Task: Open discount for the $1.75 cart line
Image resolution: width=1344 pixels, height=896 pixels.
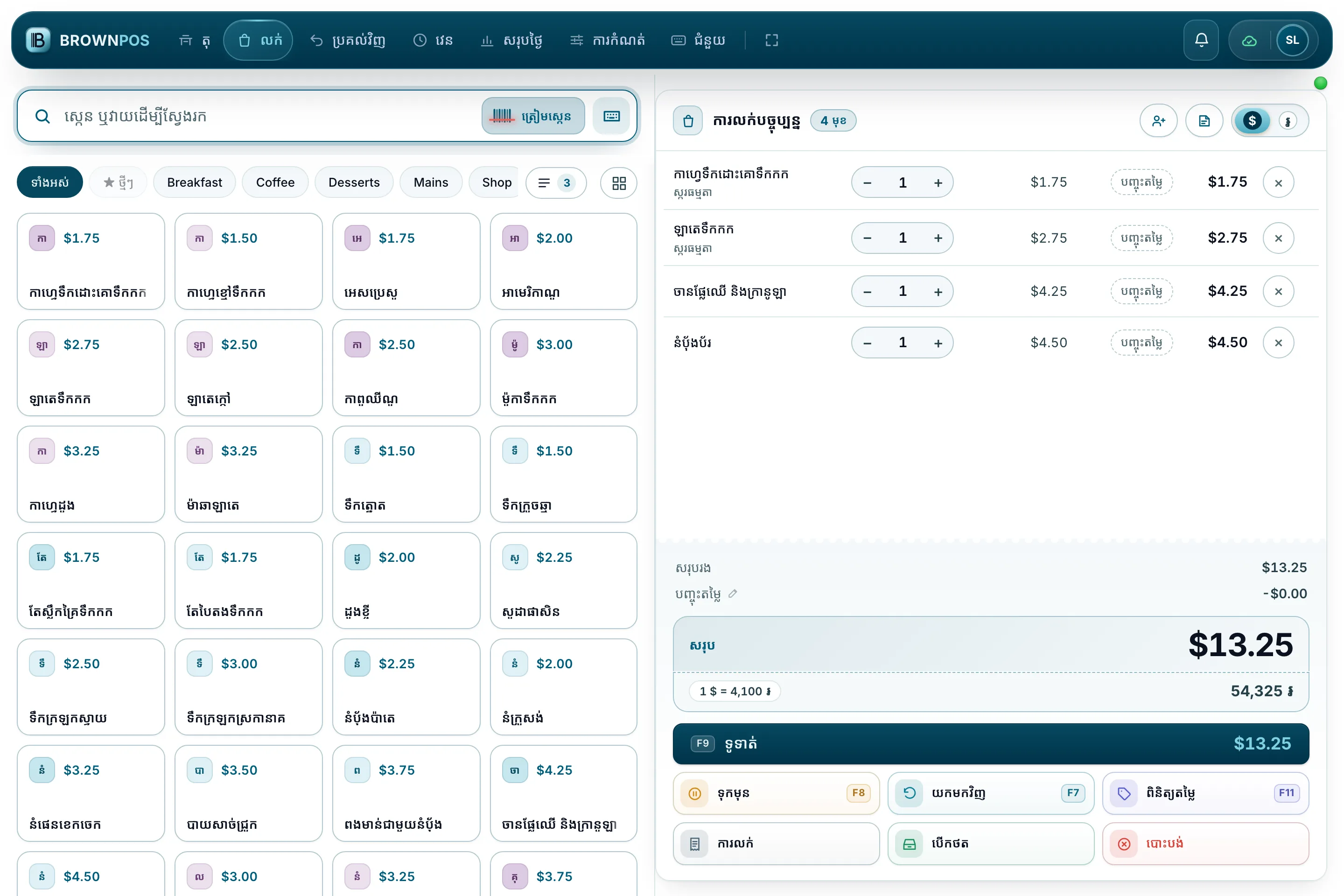Action: 1141,182
